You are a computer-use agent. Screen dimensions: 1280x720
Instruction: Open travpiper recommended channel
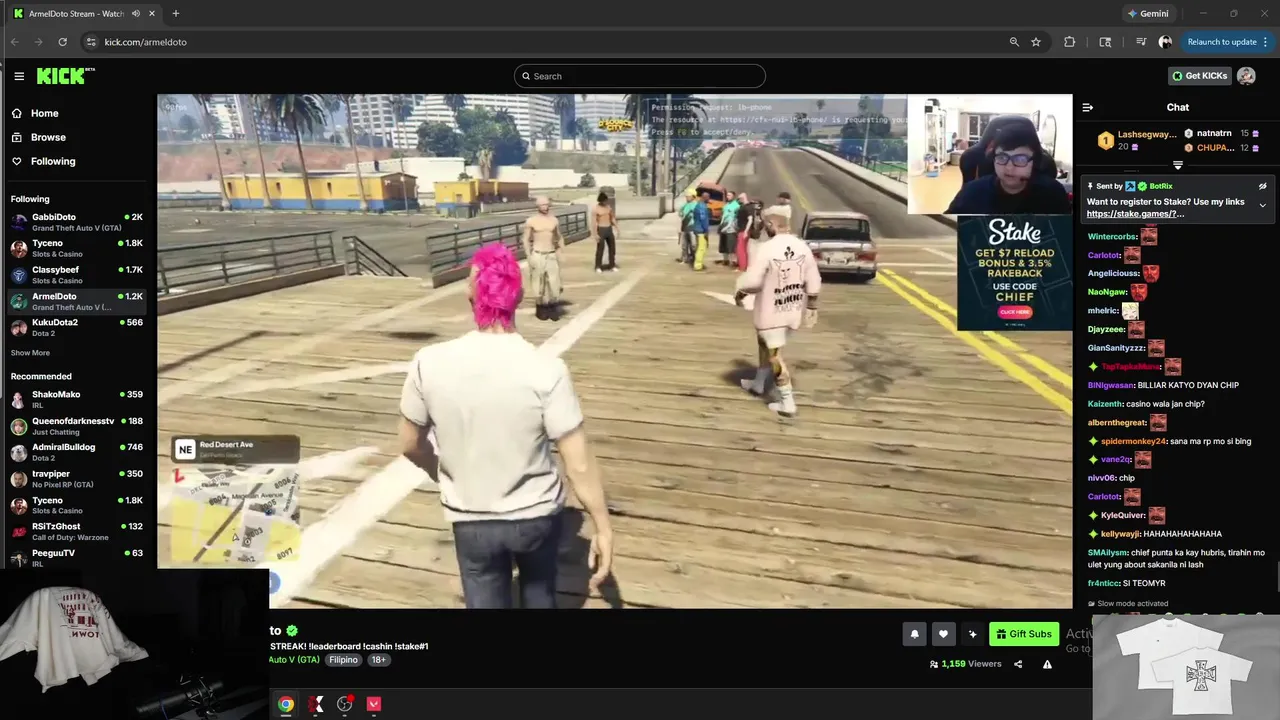tap(78, 479)
